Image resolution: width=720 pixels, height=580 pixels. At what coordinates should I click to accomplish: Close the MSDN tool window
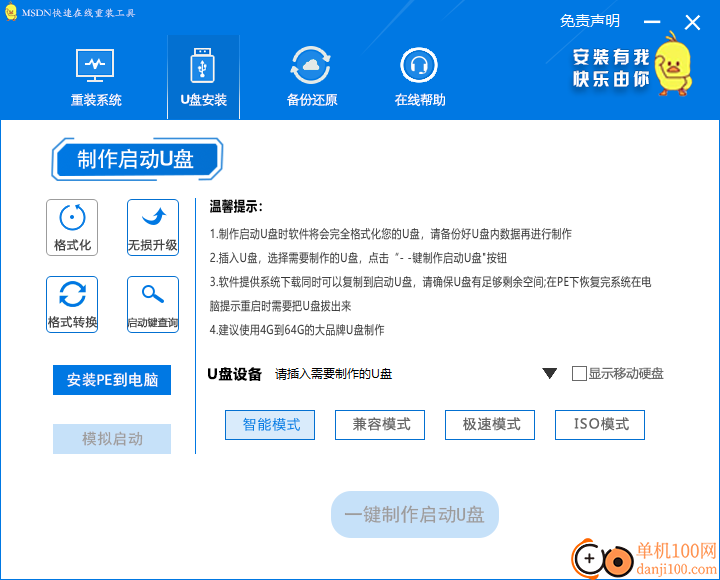[692, 22]
